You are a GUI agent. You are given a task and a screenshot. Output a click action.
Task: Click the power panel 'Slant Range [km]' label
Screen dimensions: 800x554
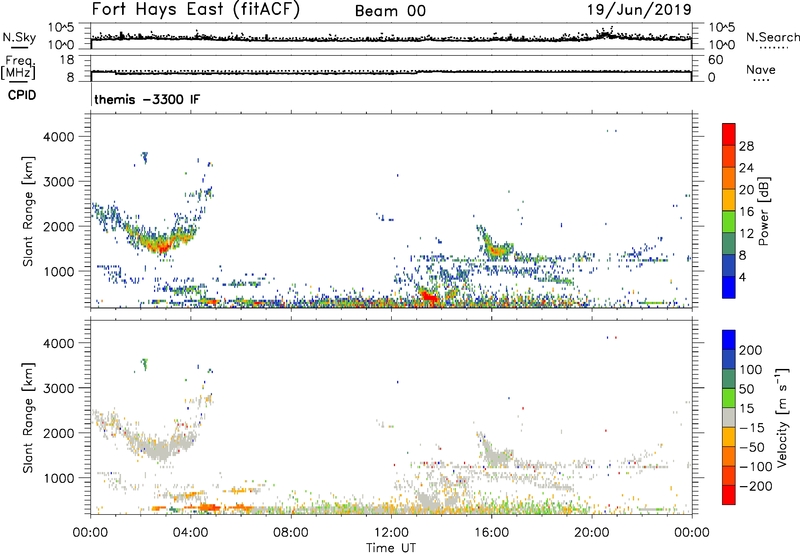[x=28, y=211]
